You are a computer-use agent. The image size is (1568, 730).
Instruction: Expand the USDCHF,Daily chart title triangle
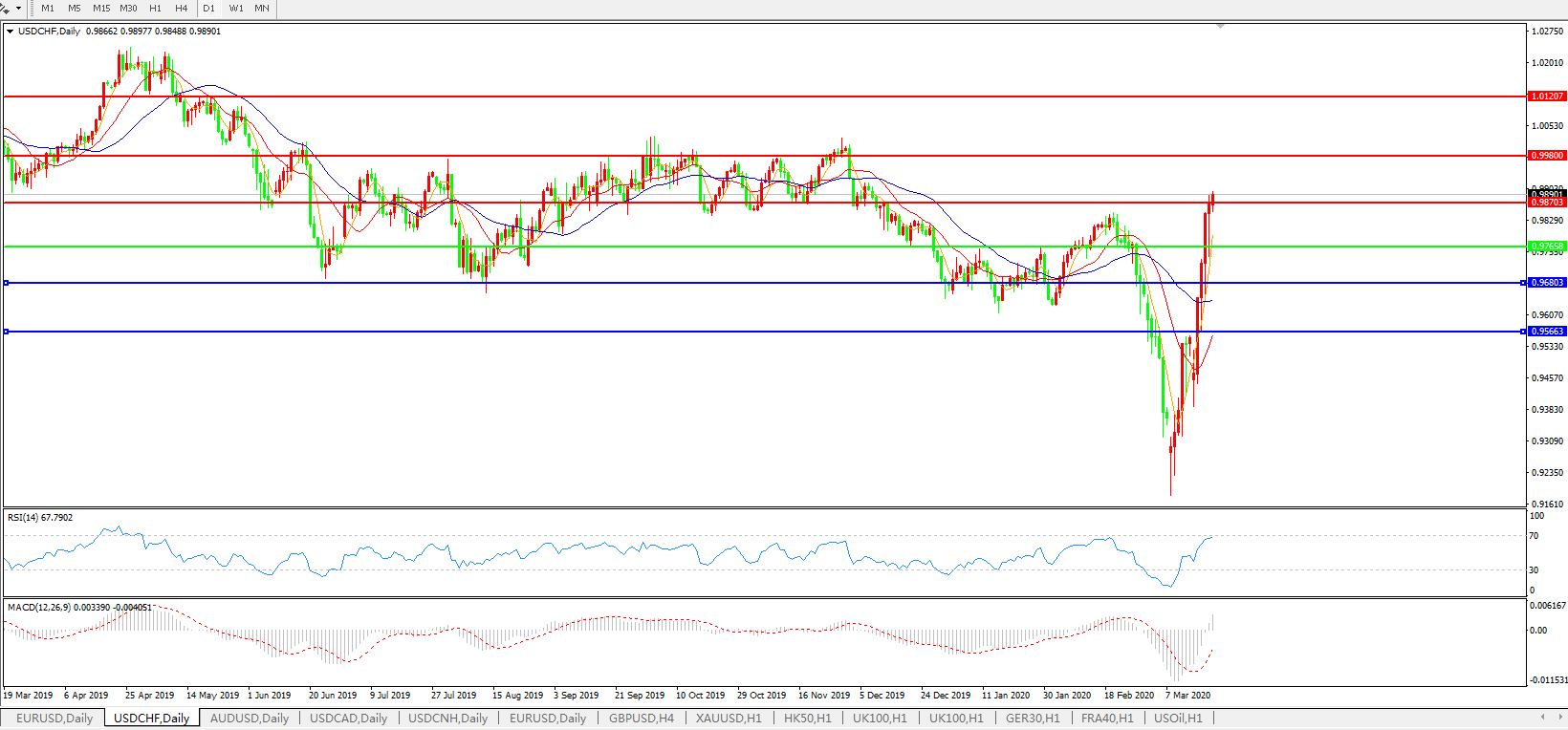(10, 32)
